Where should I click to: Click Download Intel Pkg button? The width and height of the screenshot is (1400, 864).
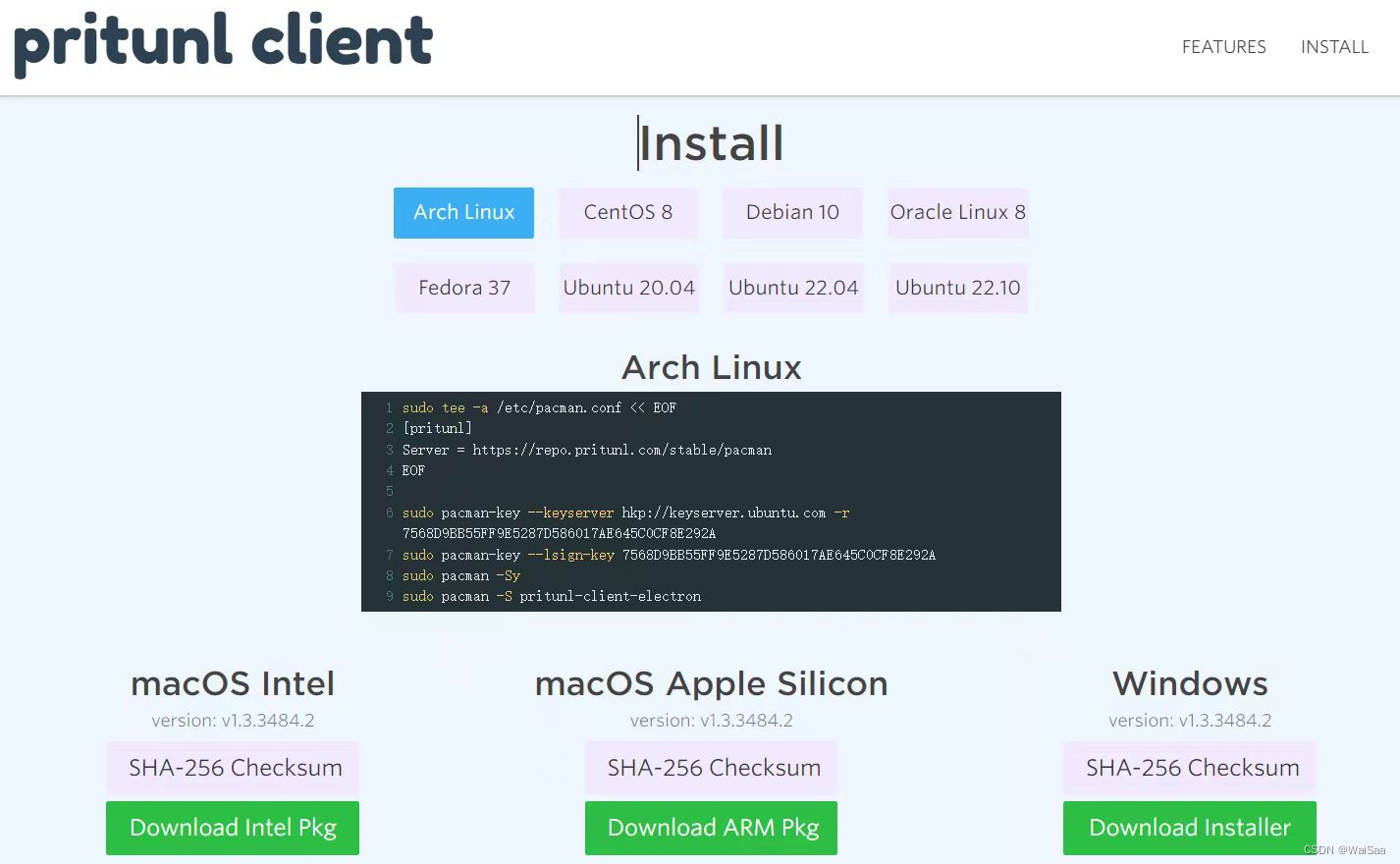click(x=233, y=828)
